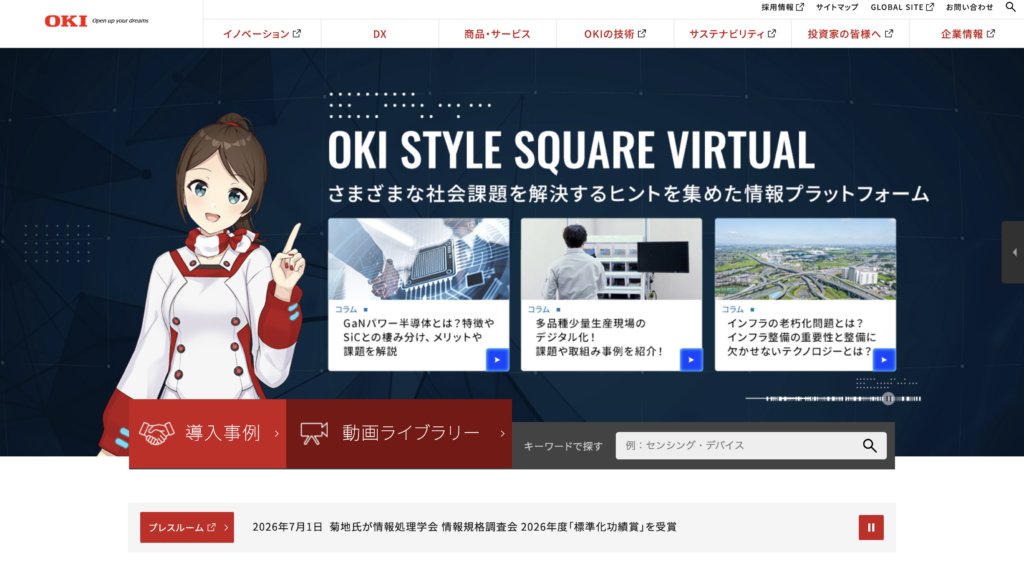Click the hero slider progress handle
Image resolution: width=1024 pixels, height=570 pixels.
pos(888,398)
